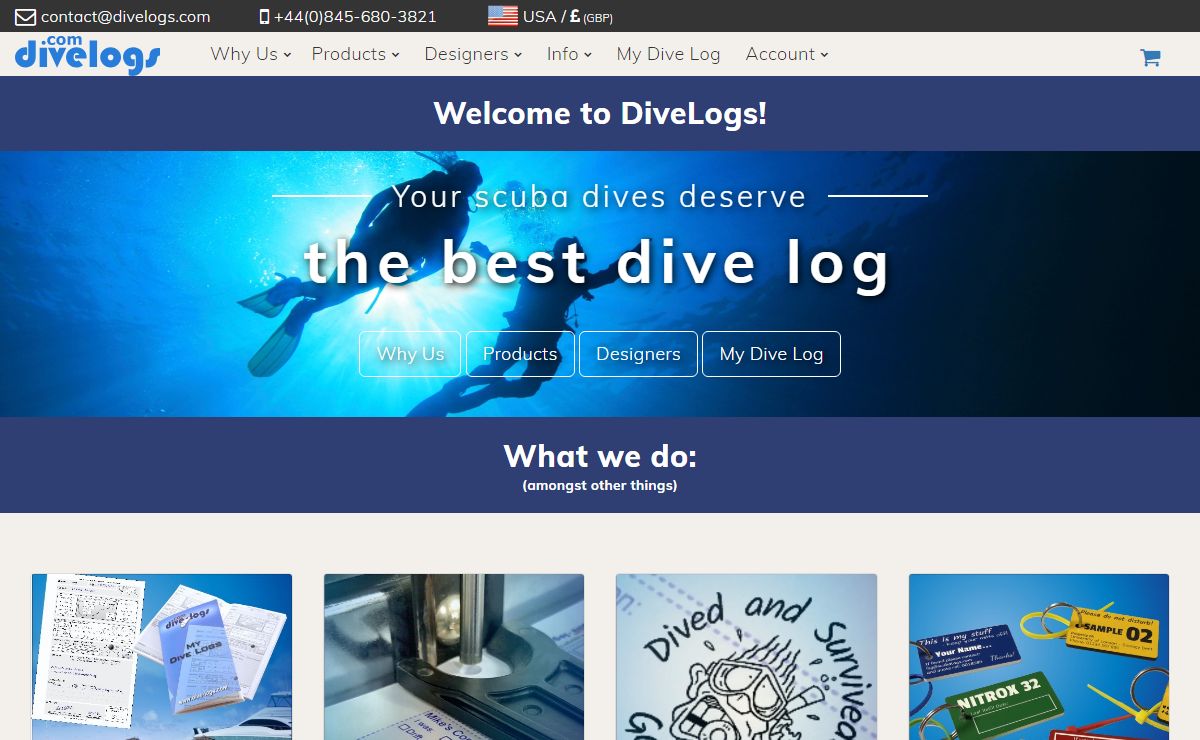The height and width of the screenshot is (740, 1200).
Task: Open the hole punch machine thumbnail
Action: click(x=454, y=657)
